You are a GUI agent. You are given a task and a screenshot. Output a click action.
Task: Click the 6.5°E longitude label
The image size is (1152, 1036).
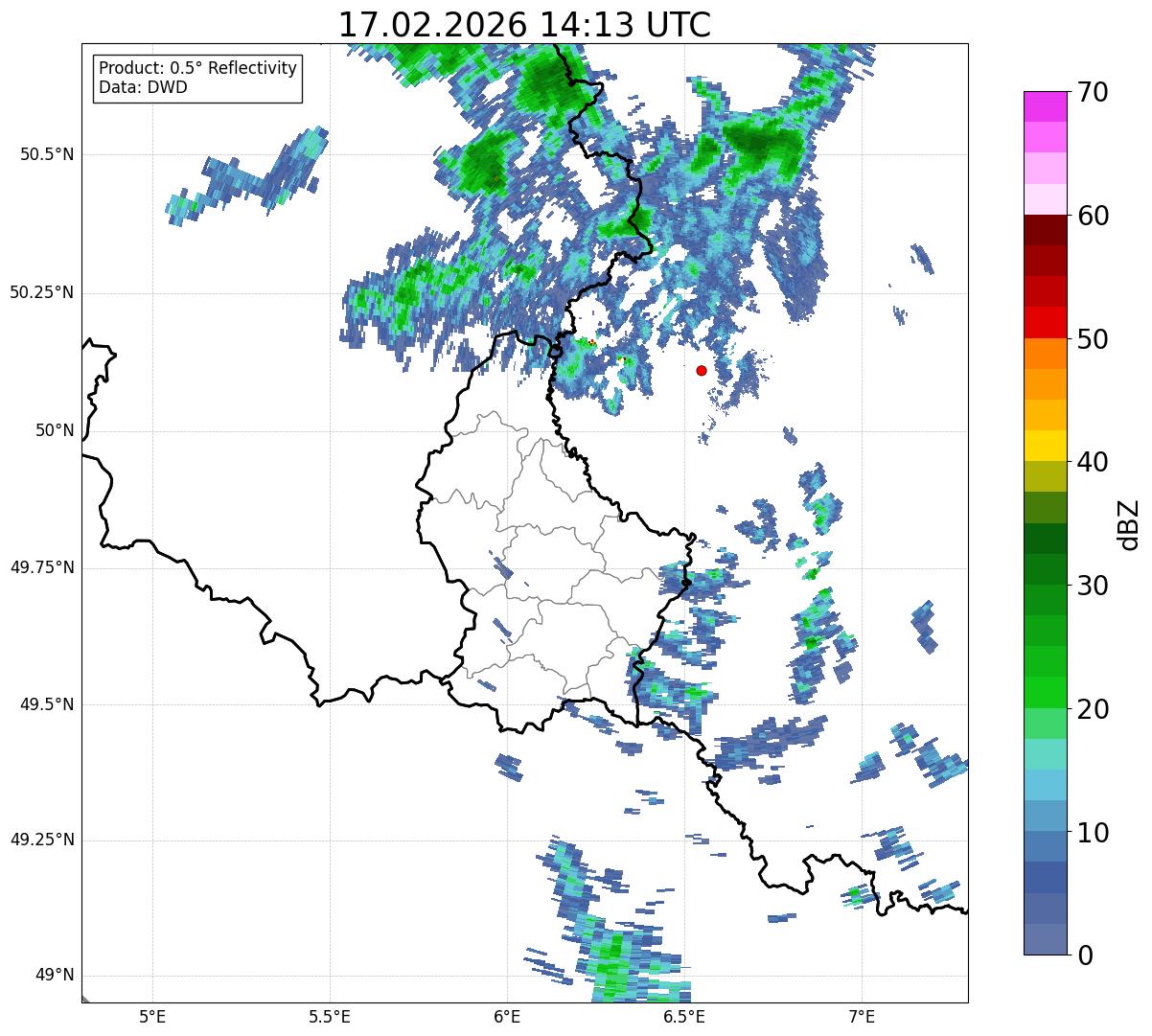click(684, 1016)
